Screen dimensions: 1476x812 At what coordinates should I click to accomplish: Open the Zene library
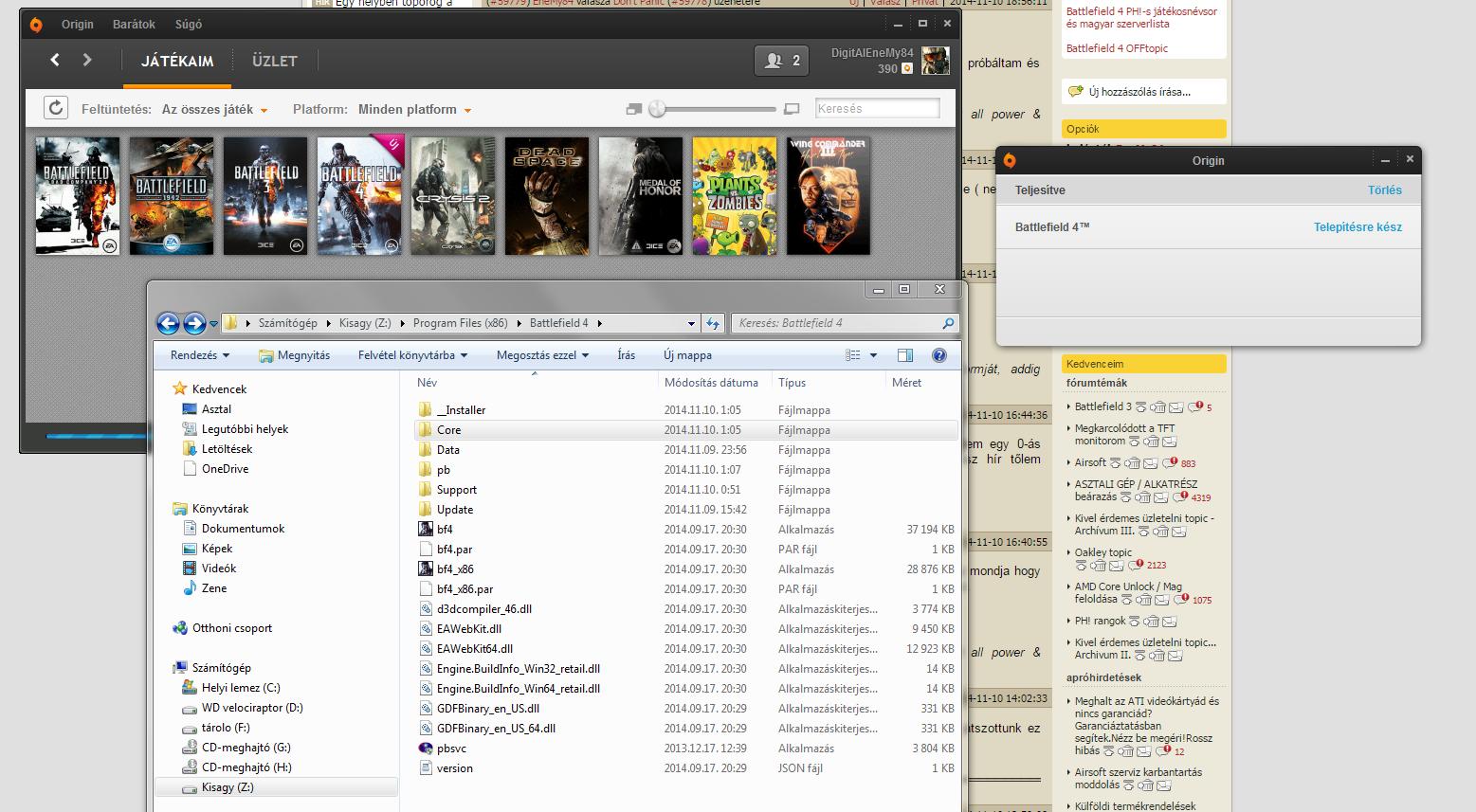214,588
